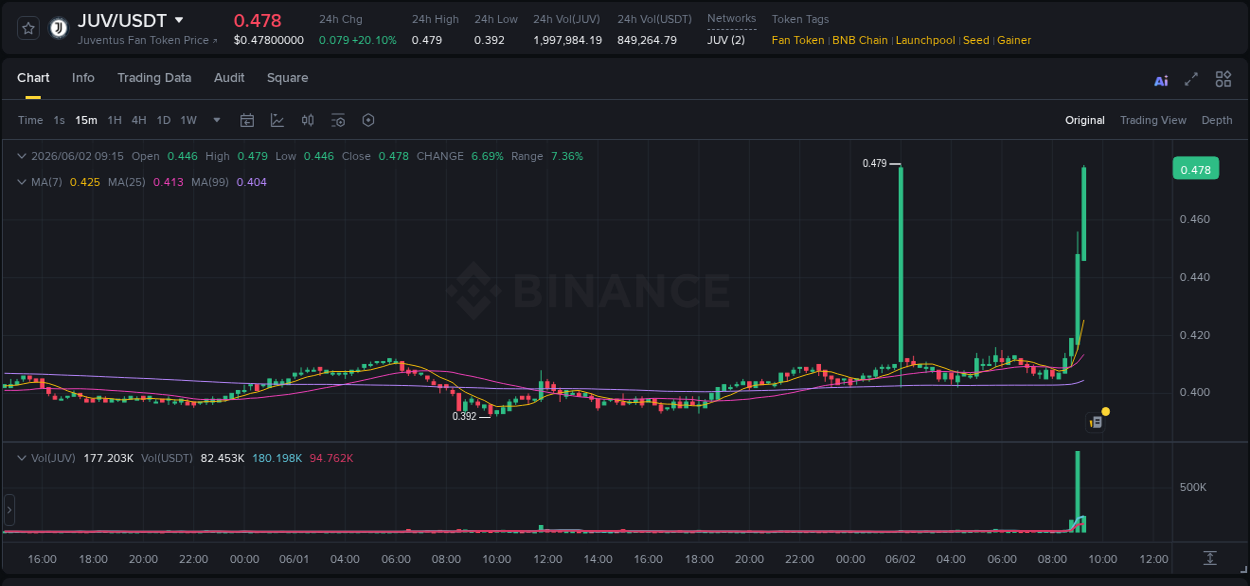Image resolution: width=1250 pixels, height=586 pixels.
Task: Click the CHANGE value 6.69%
Action: [487, 156]
